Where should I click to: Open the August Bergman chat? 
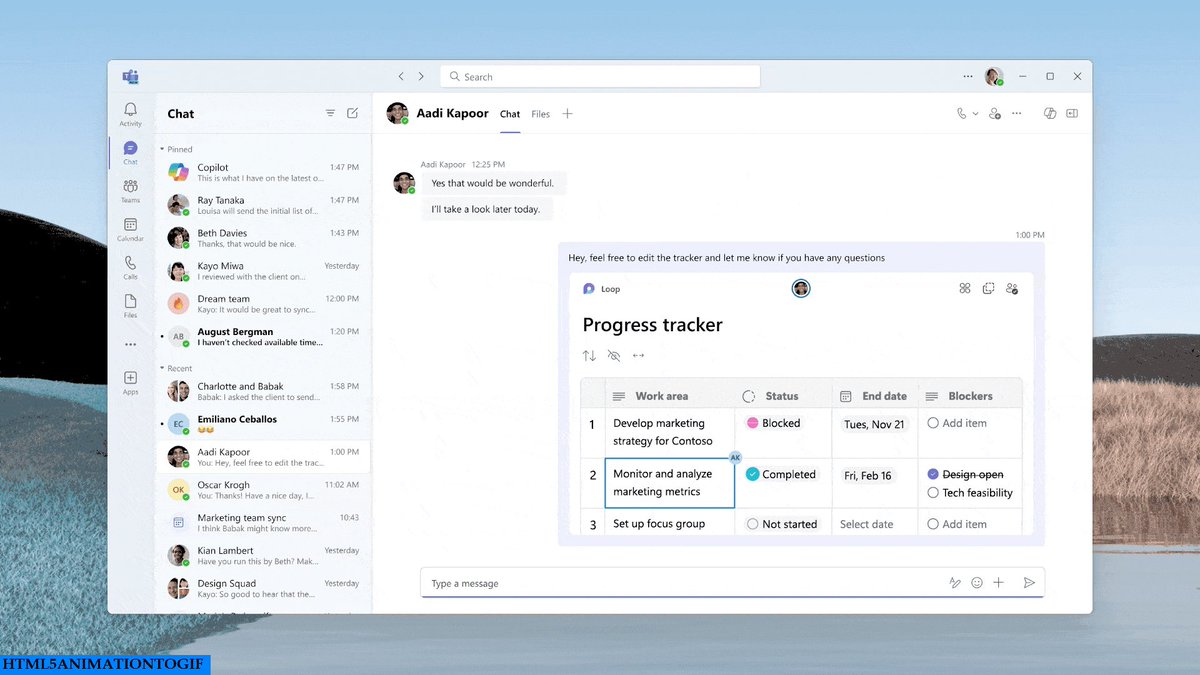(x=263, y=337)
